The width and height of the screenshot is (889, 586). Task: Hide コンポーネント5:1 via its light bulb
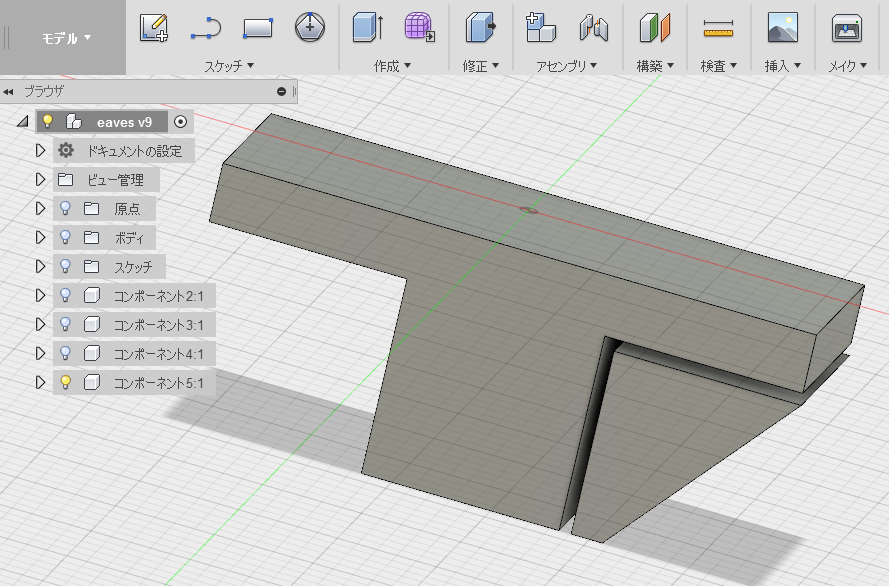point(65,383)
